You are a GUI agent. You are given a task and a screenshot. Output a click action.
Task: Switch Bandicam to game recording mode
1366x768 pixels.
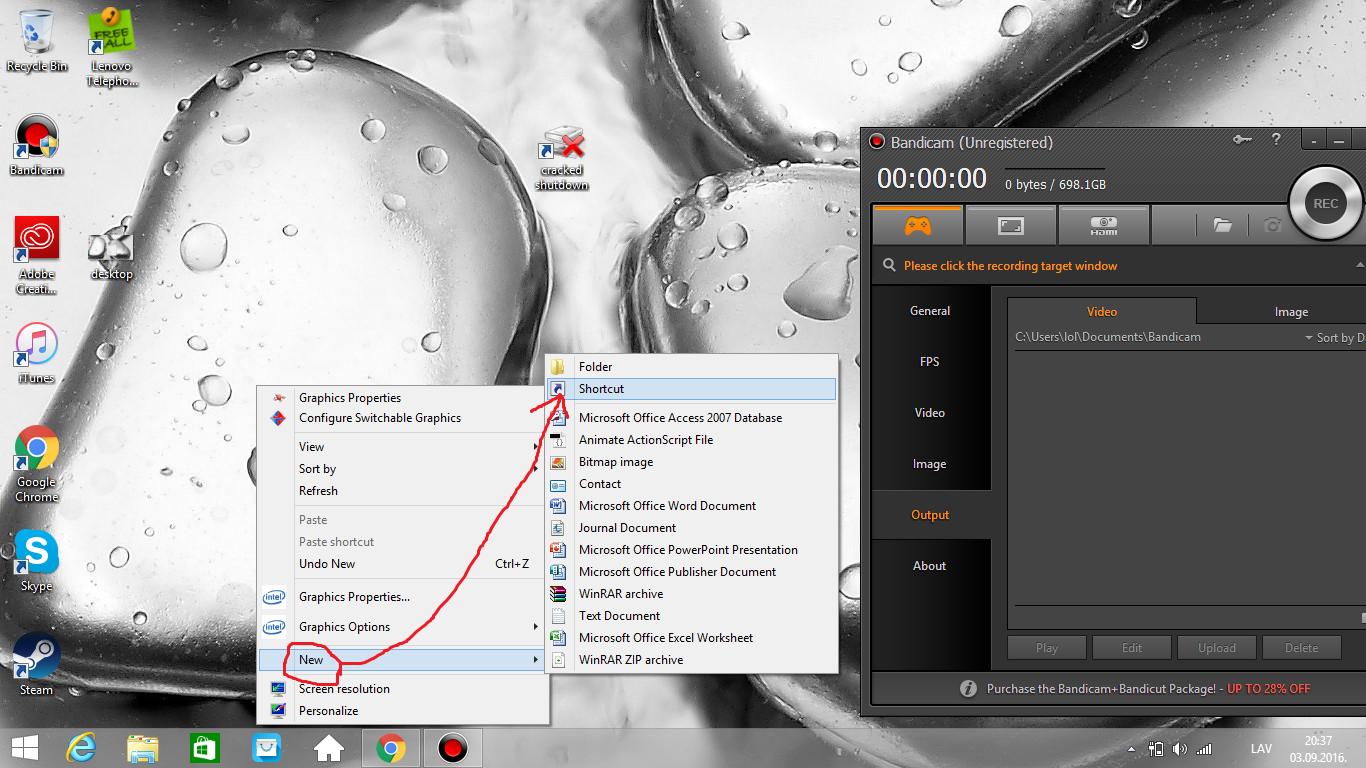pyautogui.click(x=918, y=226)
